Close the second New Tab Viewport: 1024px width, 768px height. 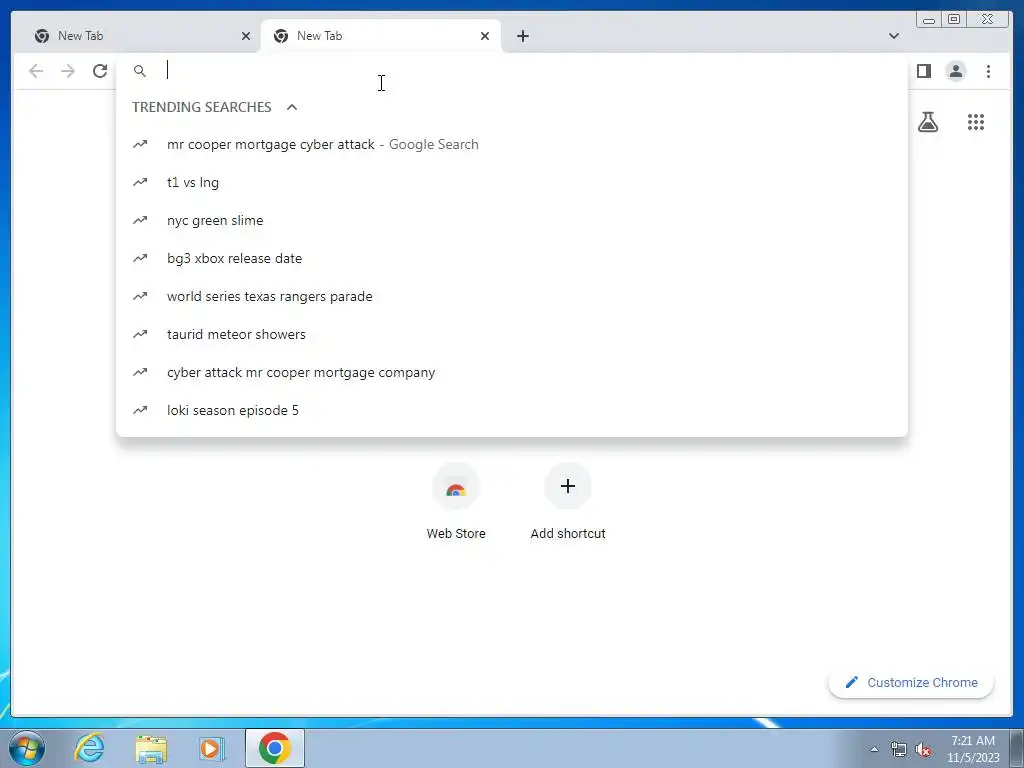coord(485,36)
